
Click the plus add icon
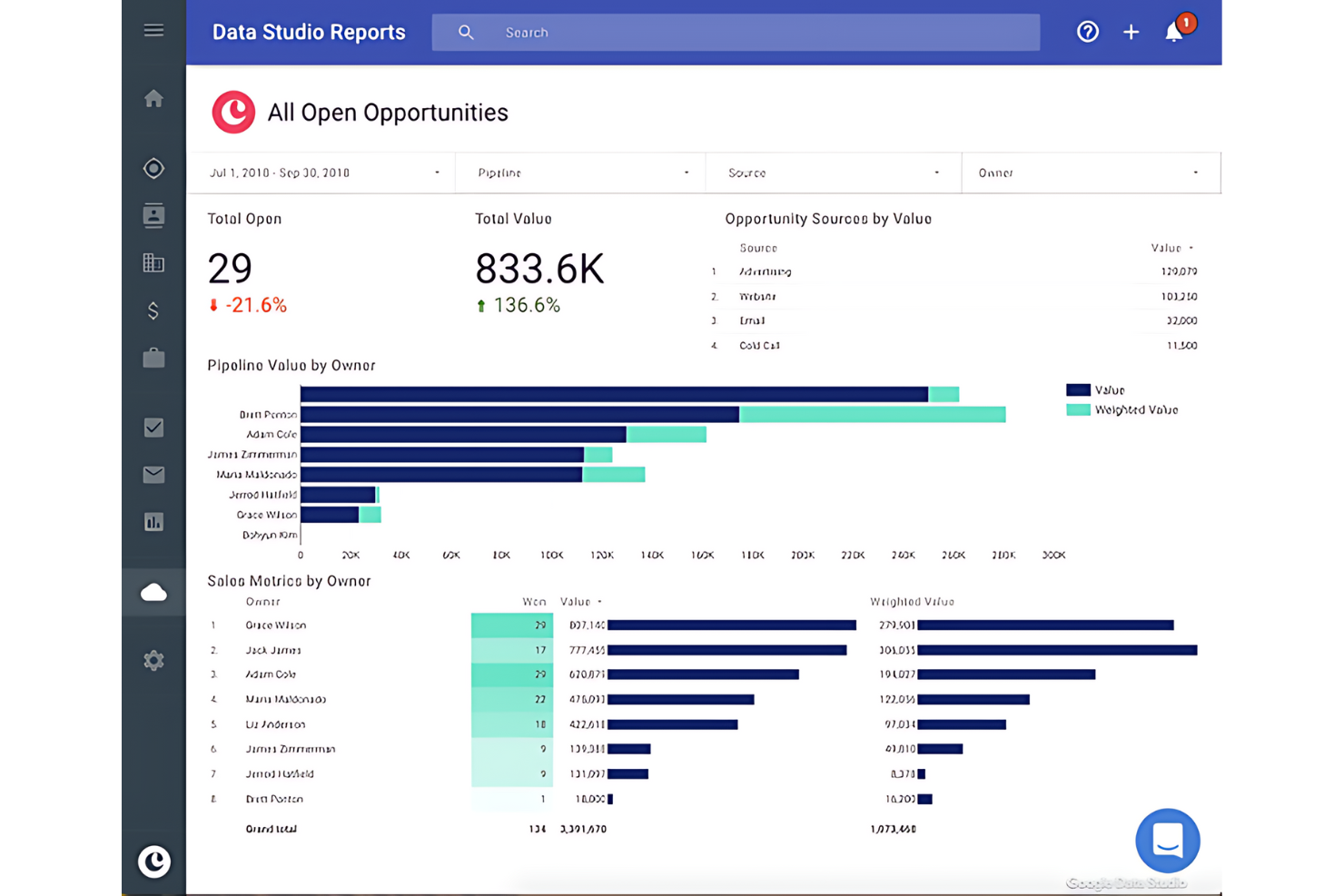coord(1131,33)
